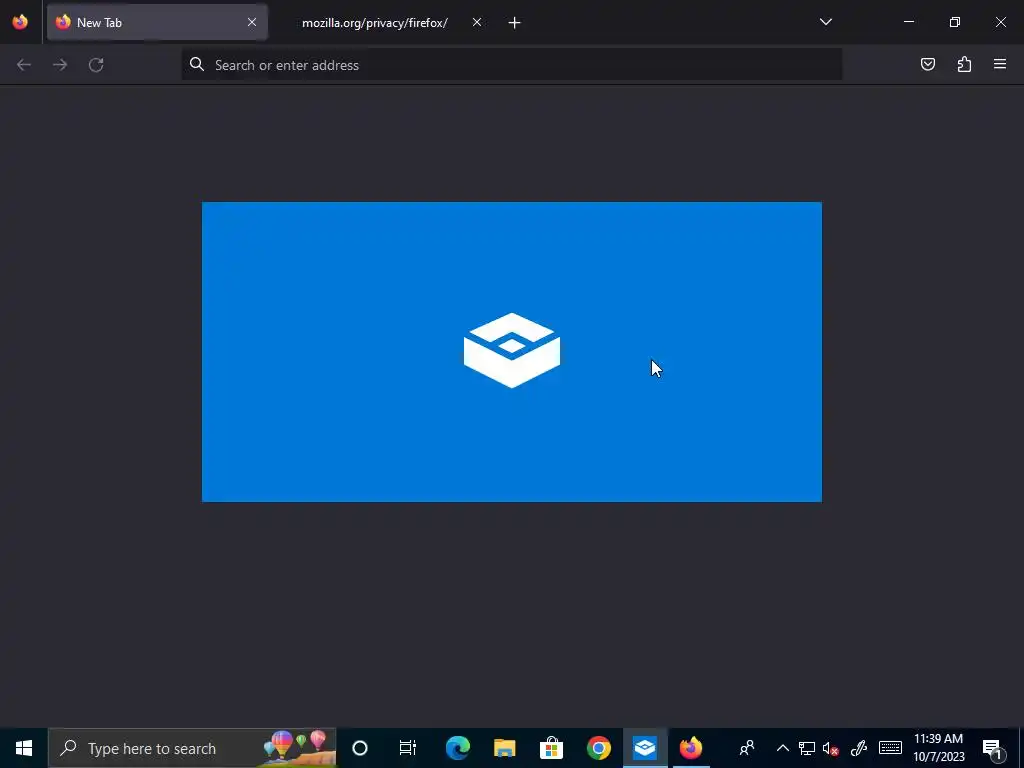1024x768 pixels.
Task: Switch to the New Tab tab
Action: coord(157,22)
